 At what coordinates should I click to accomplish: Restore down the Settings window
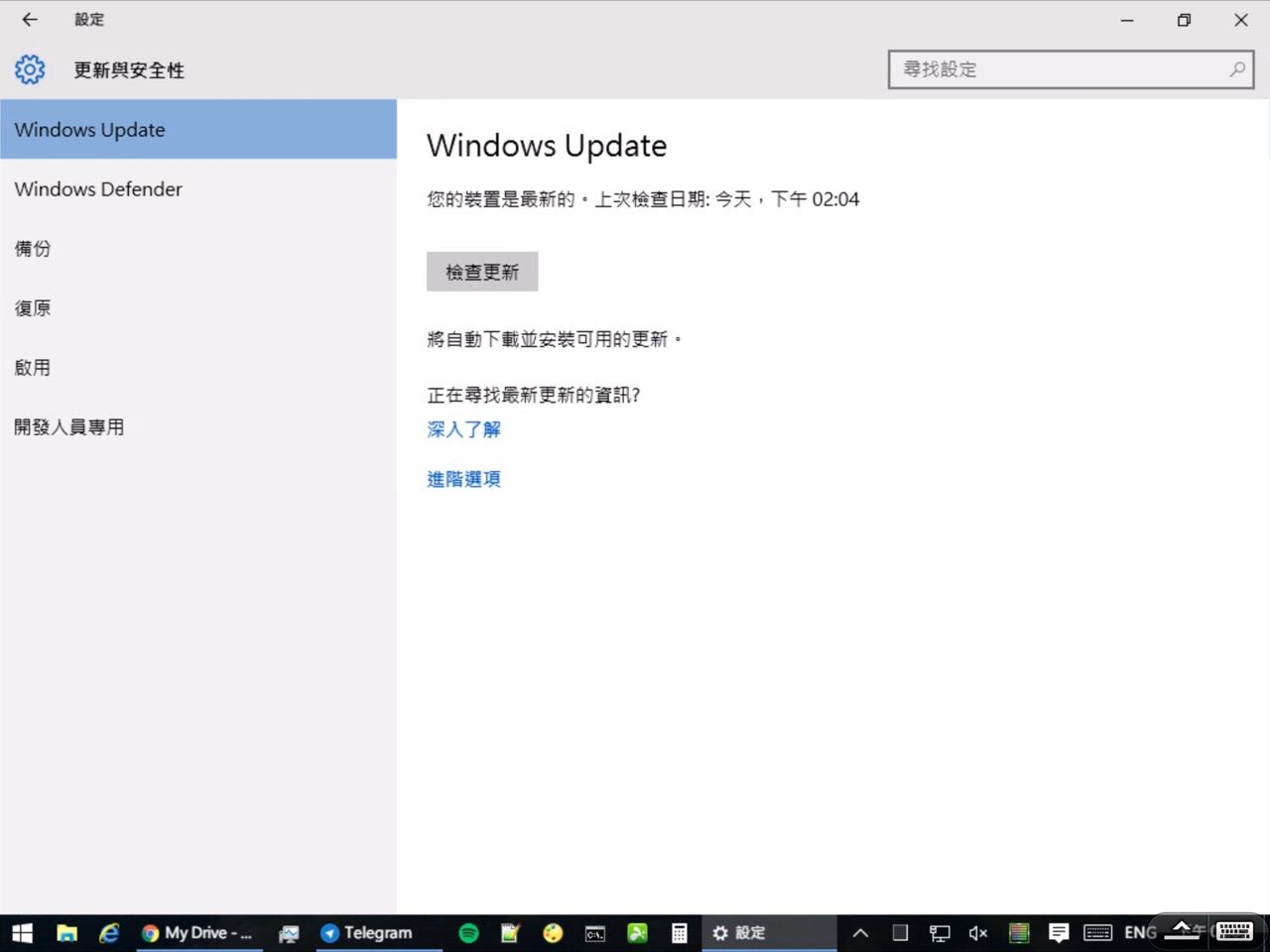click(1184, 20)
